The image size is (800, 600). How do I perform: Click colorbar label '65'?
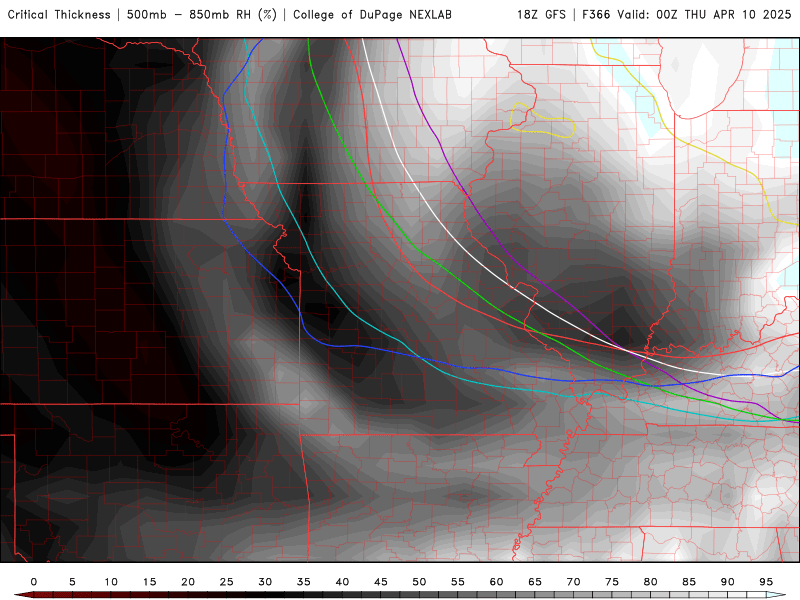[535, 582]
